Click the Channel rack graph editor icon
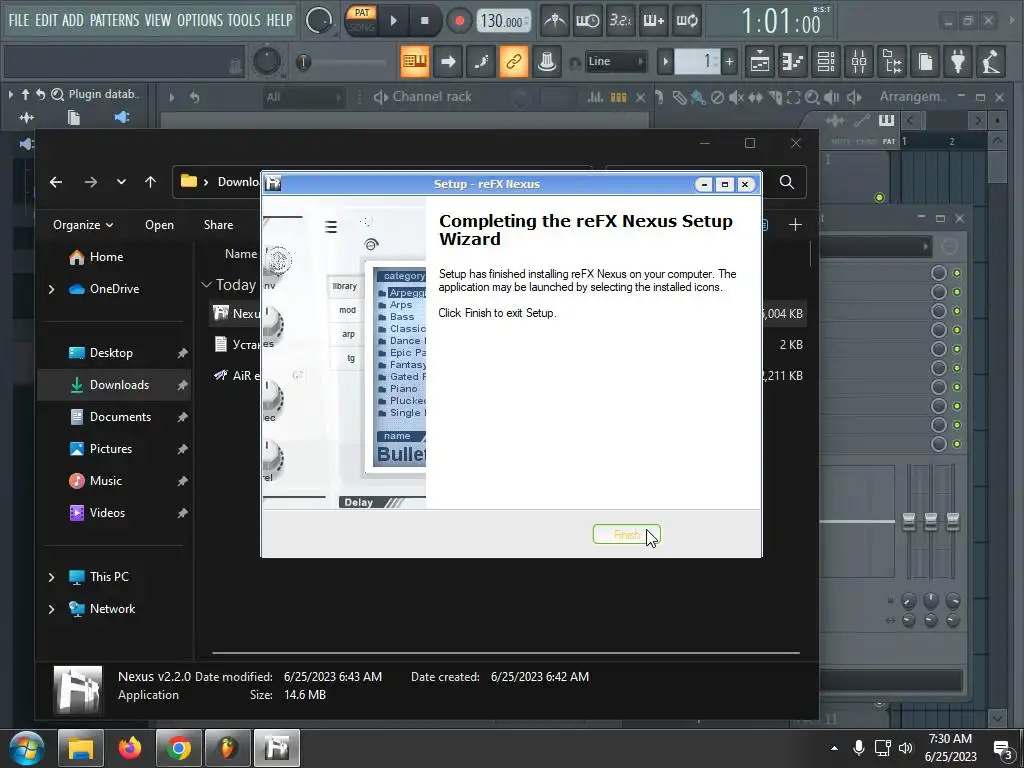 pyautogui.click(x=595, y=97)
